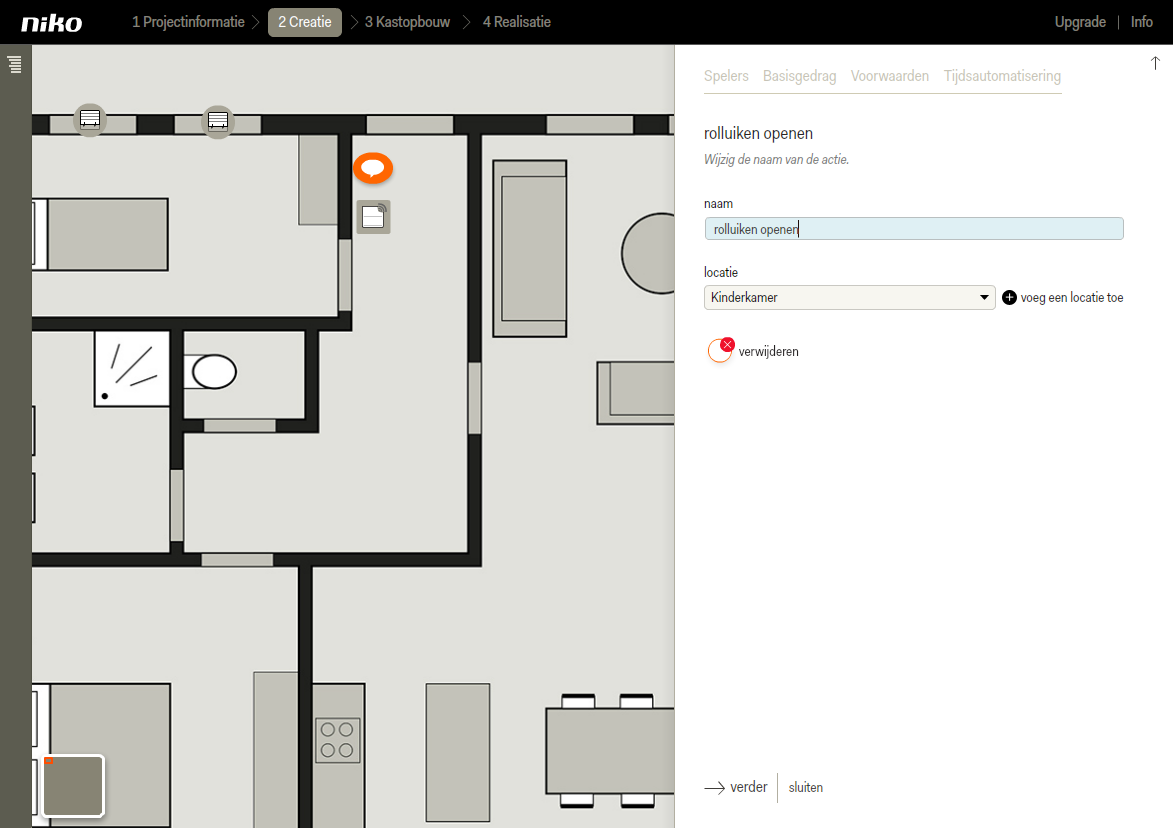1173x828 pixels.
Task: Focus the naam input field
Action: tap(913, 229)
